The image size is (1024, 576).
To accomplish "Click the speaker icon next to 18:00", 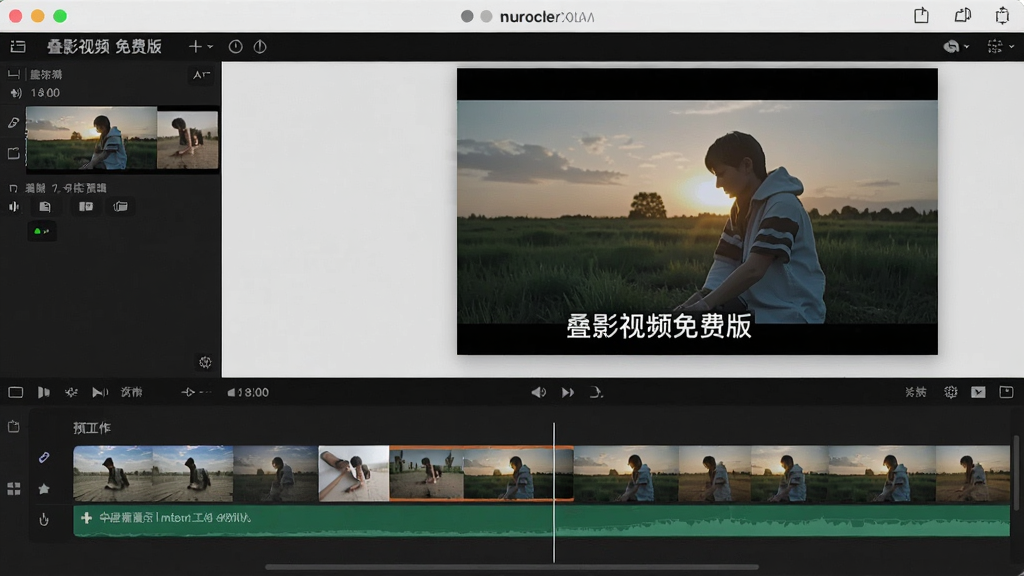I will pos(16,93).
